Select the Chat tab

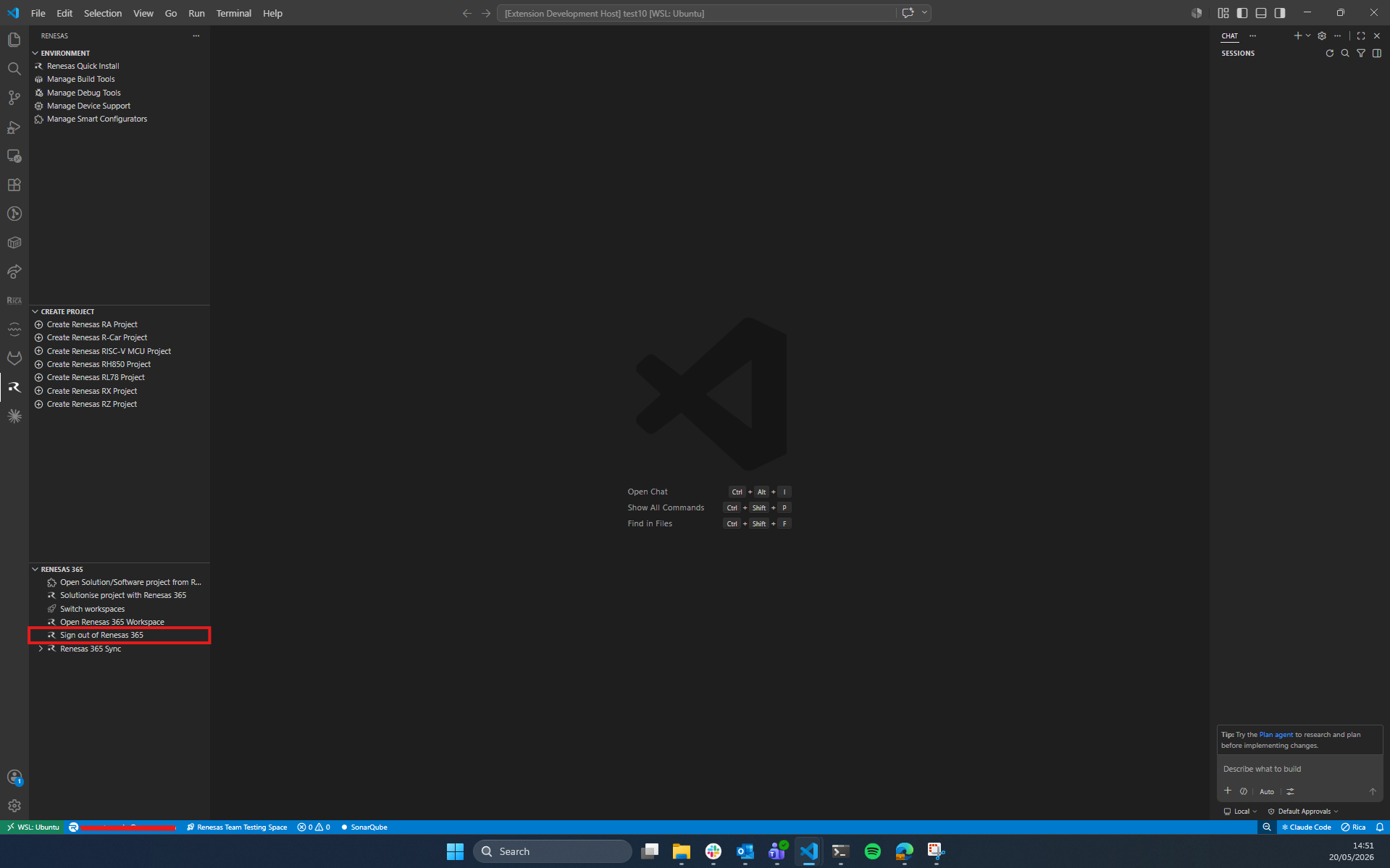(x=1229, y=35)
